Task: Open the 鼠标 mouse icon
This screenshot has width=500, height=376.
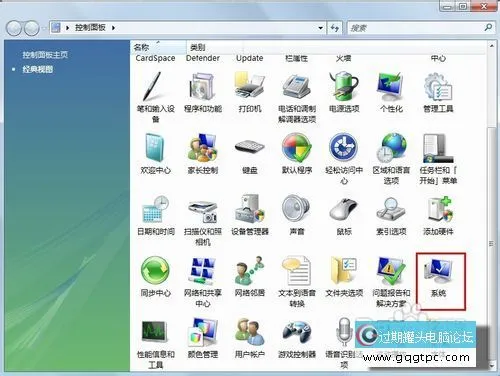Action: (x=344, y=210)
